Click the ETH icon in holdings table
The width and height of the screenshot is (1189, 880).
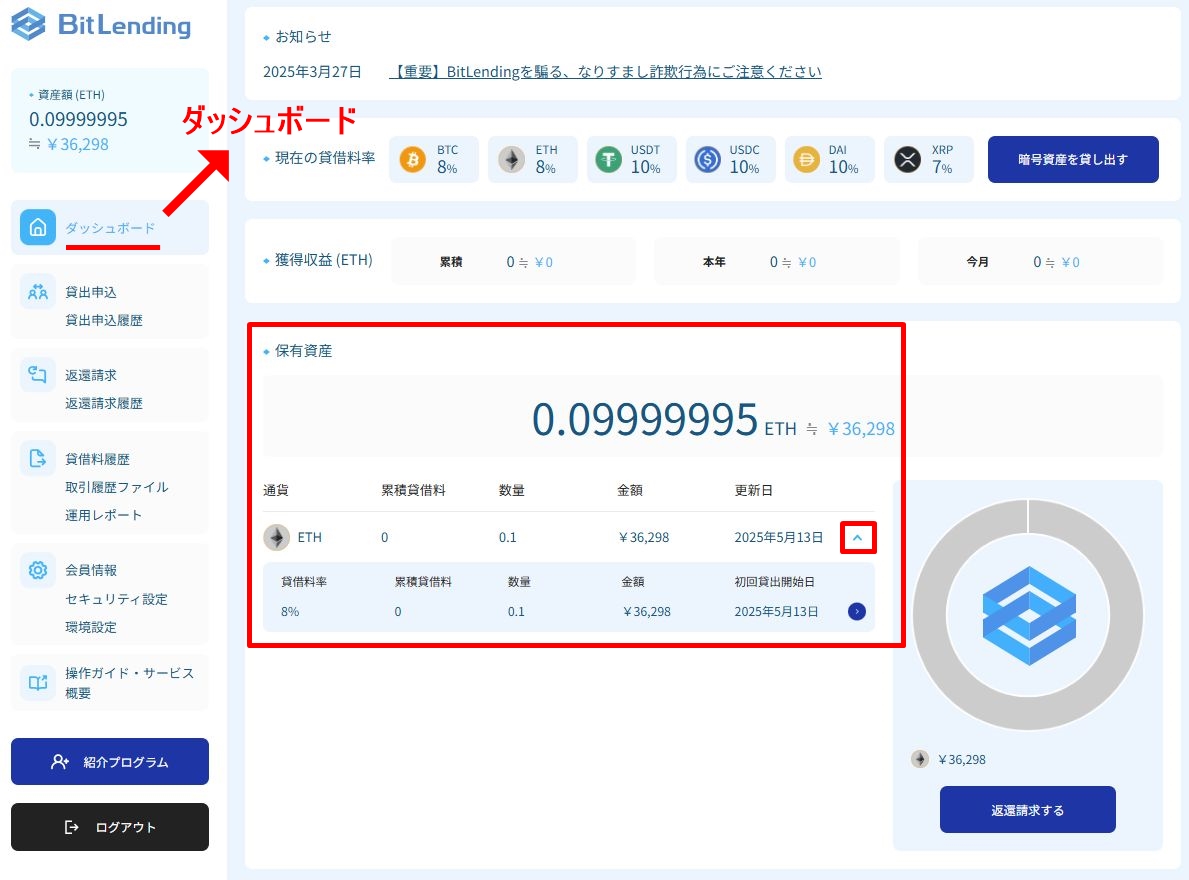click(277, 537)
